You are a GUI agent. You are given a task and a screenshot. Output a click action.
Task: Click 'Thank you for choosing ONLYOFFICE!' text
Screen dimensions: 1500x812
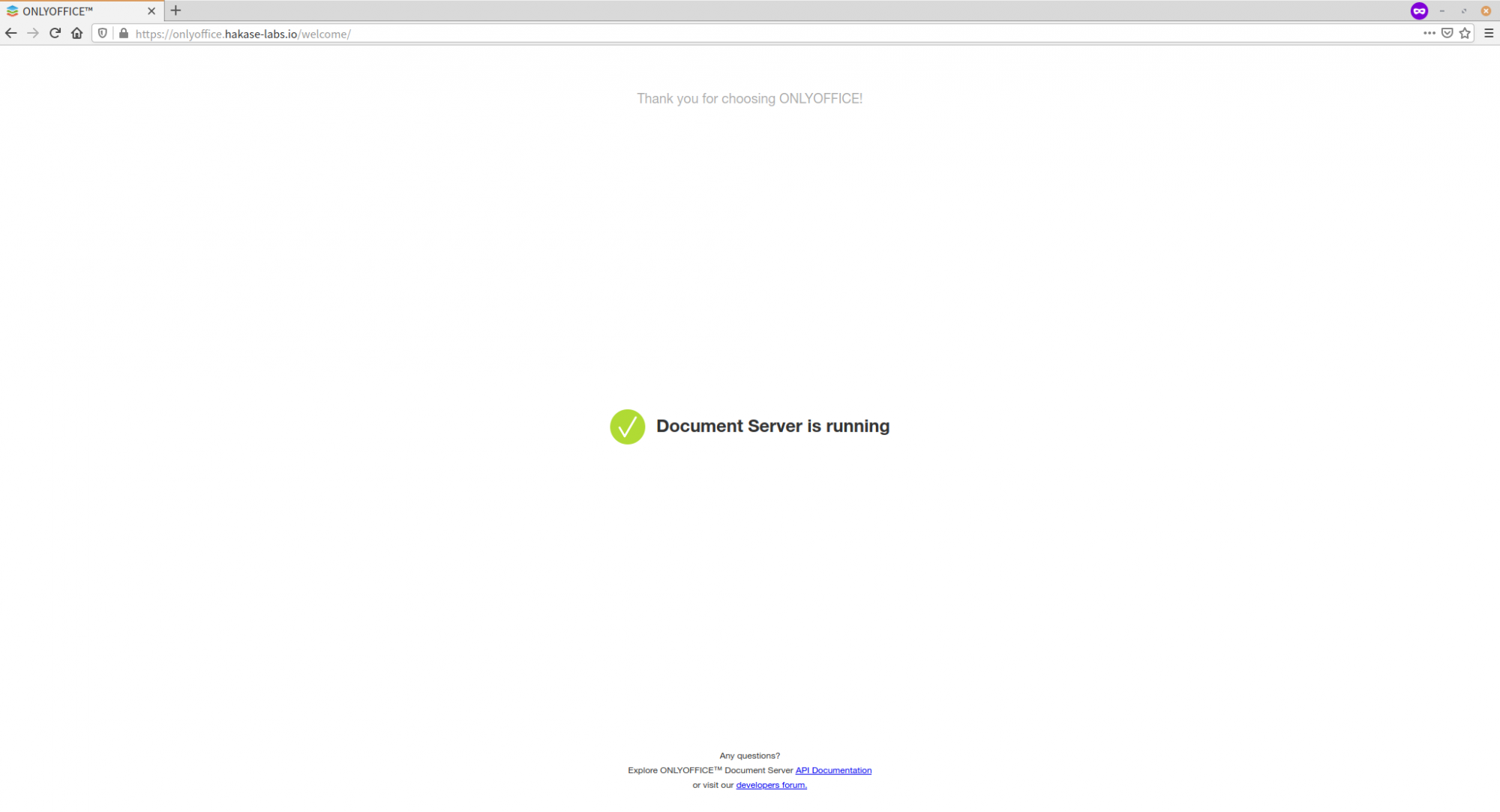(749, 98)
